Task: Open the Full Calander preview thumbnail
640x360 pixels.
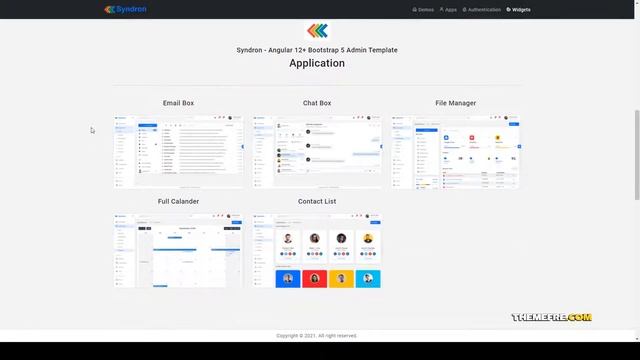Action: tap(178, 251)
